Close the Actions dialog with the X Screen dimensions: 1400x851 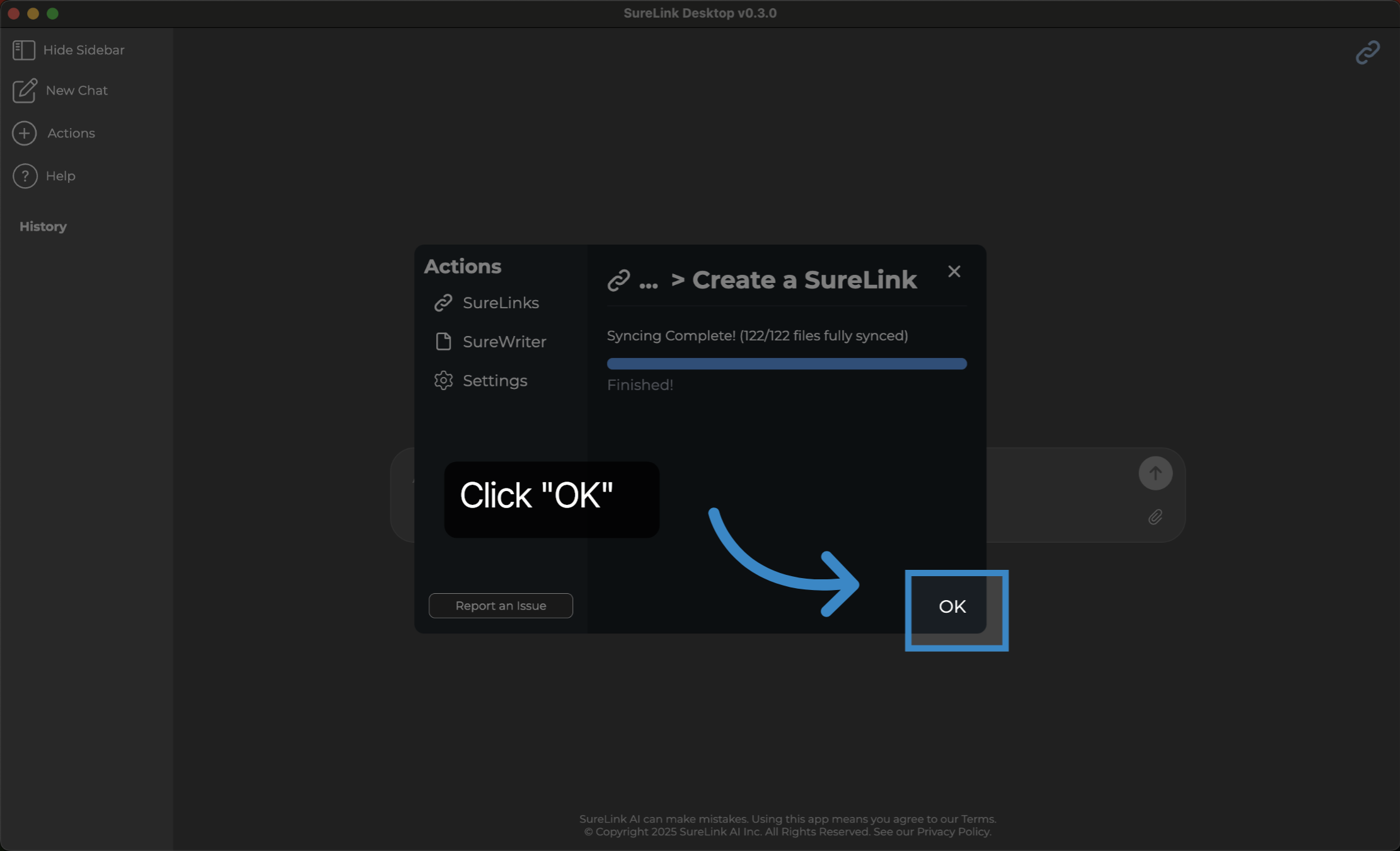click(x=954, y=272)
